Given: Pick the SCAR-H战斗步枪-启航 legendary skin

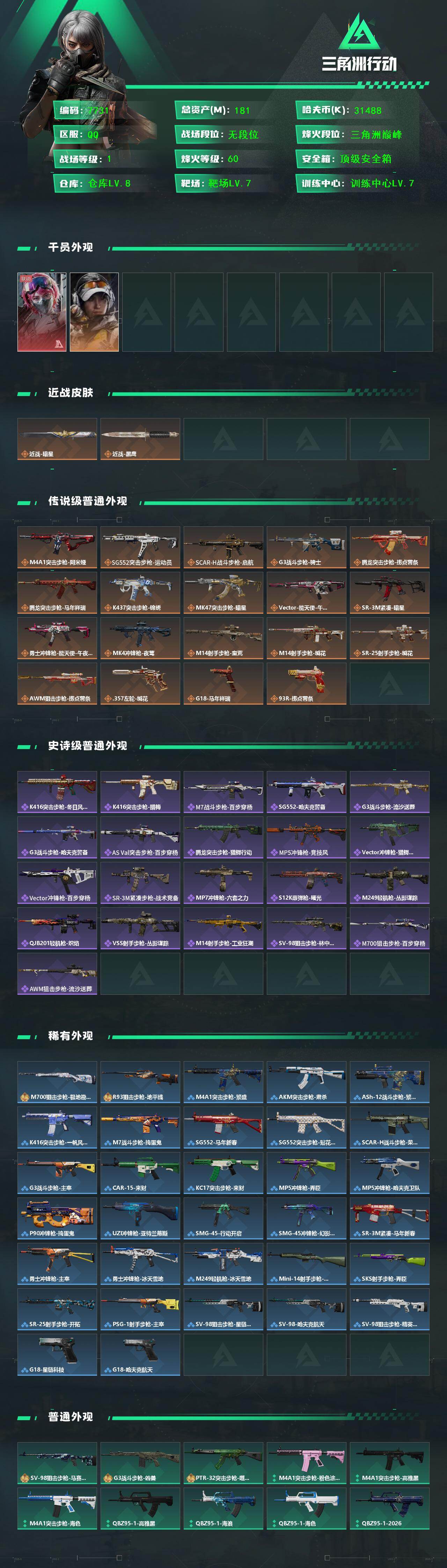Looking at the screenshot, I should [223, 547].
